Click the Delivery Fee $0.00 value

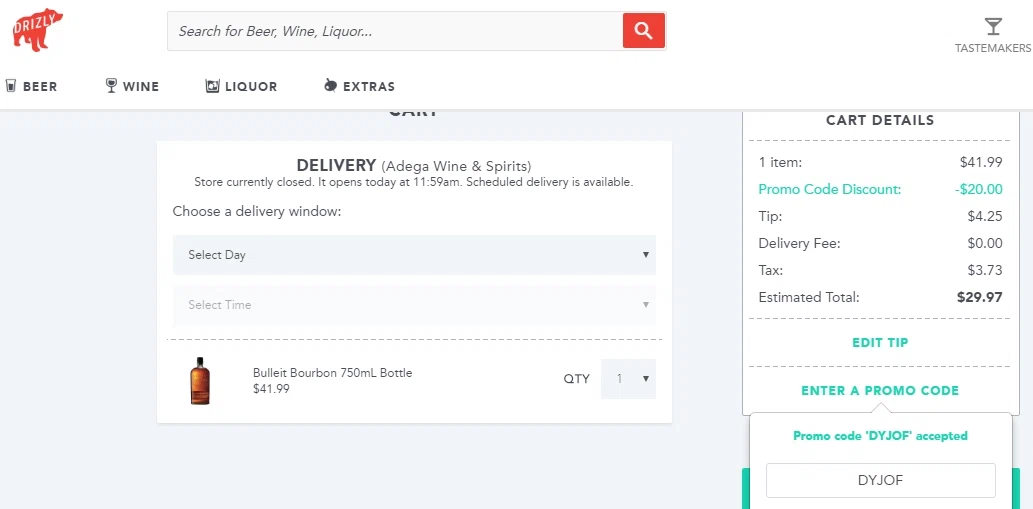coord(985,244)
